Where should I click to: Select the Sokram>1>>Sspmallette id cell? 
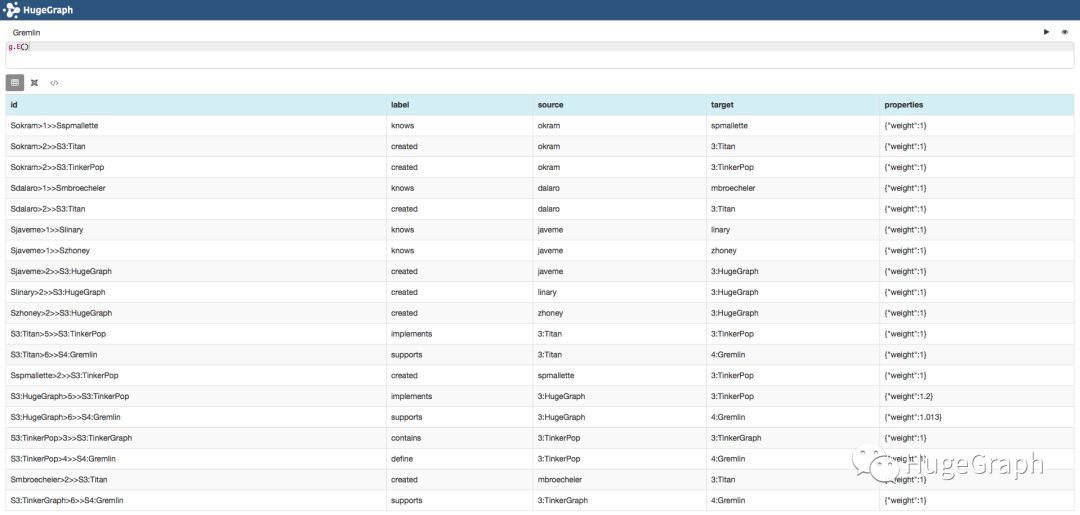pos(196,126)
